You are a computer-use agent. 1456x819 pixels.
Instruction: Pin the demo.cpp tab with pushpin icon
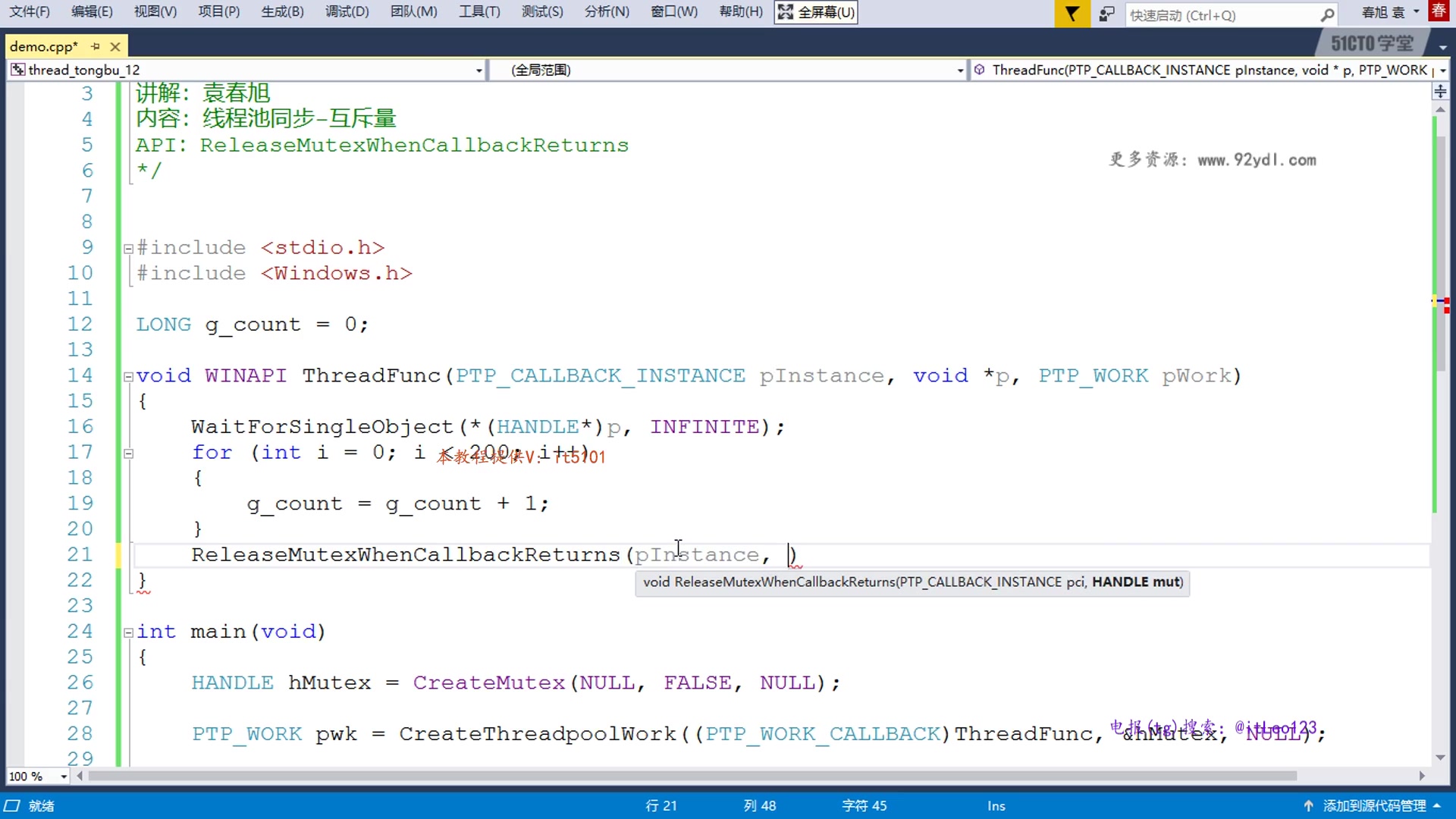(96, 46)
